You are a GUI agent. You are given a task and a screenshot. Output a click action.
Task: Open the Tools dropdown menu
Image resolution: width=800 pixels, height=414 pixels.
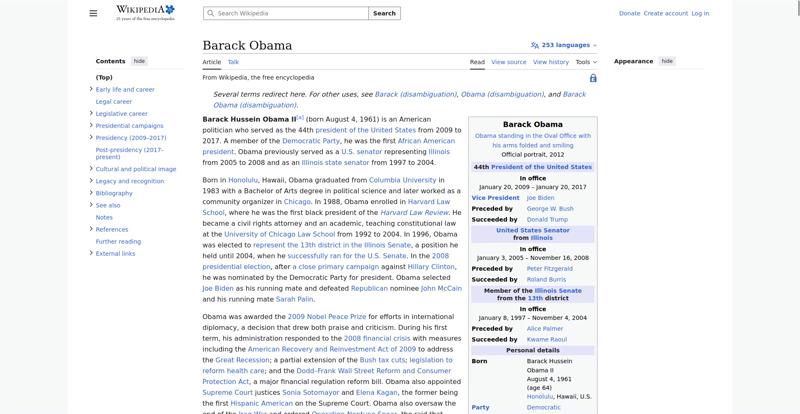pos(586,62)
